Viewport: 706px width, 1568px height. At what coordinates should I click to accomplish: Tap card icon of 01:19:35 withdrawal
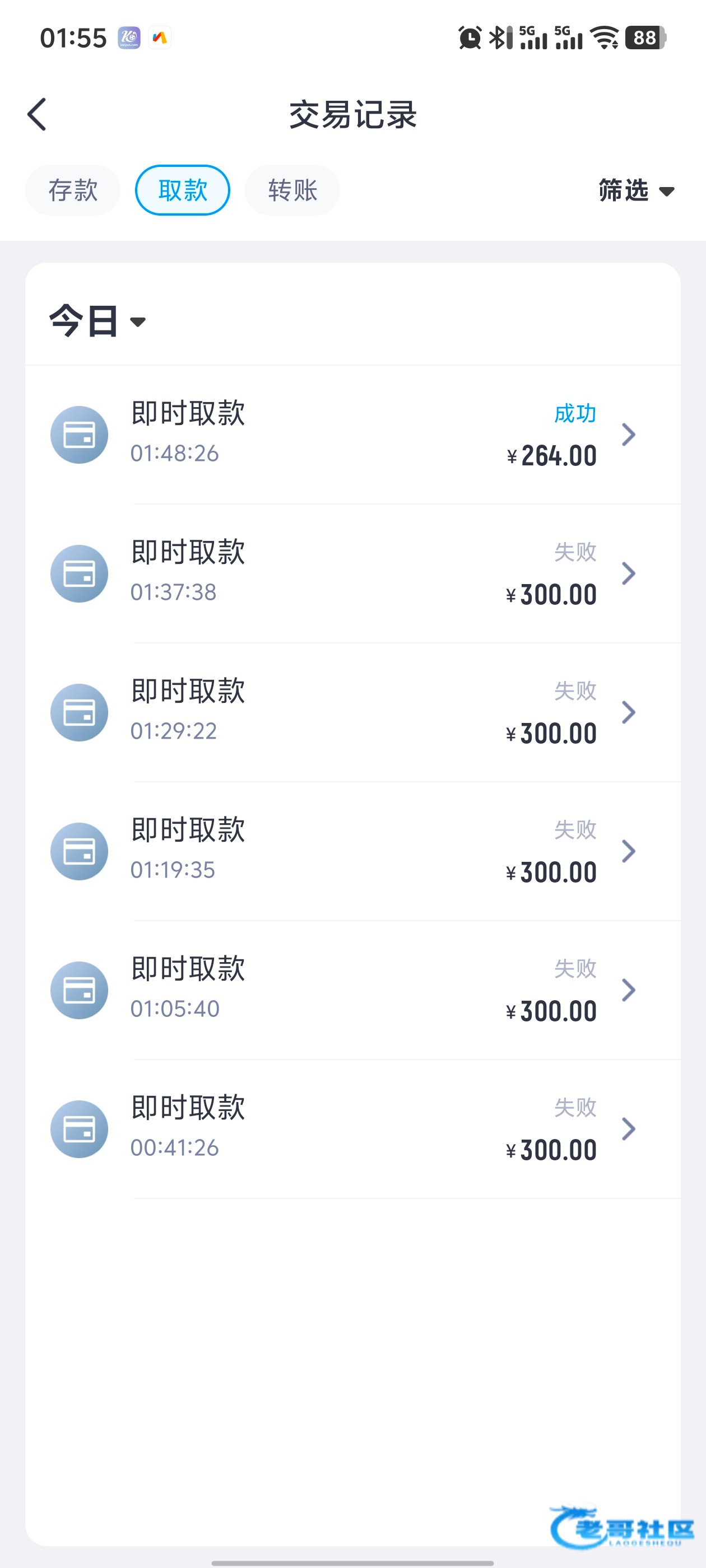(x=79, y=851)
